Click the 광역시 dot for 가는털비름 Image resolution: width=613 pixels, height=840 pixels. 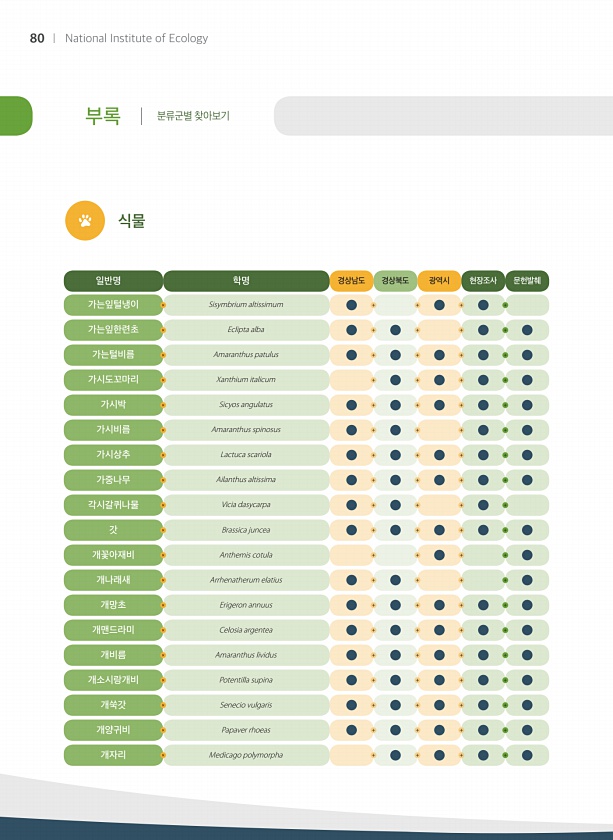tap(439, 355)
